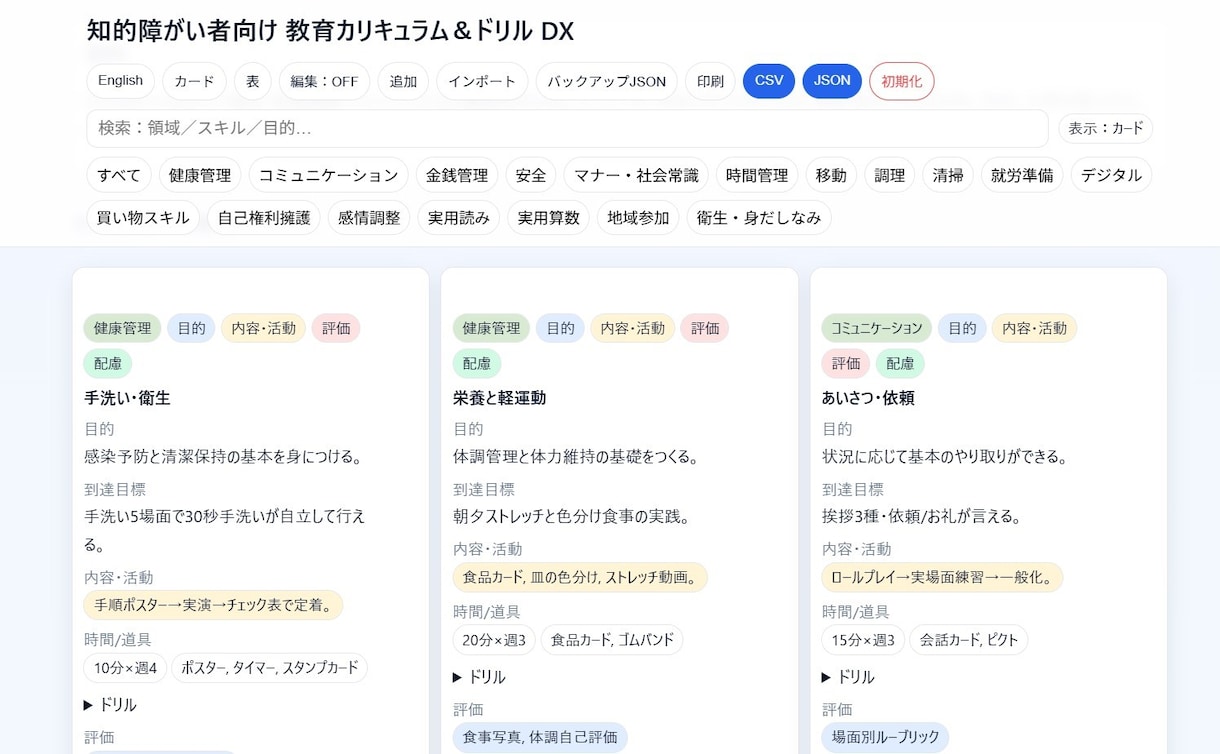The height and width of the screenshot is (754, 1220).
Task: Filter by 金銭管理 category
Action: pos(457,175)
